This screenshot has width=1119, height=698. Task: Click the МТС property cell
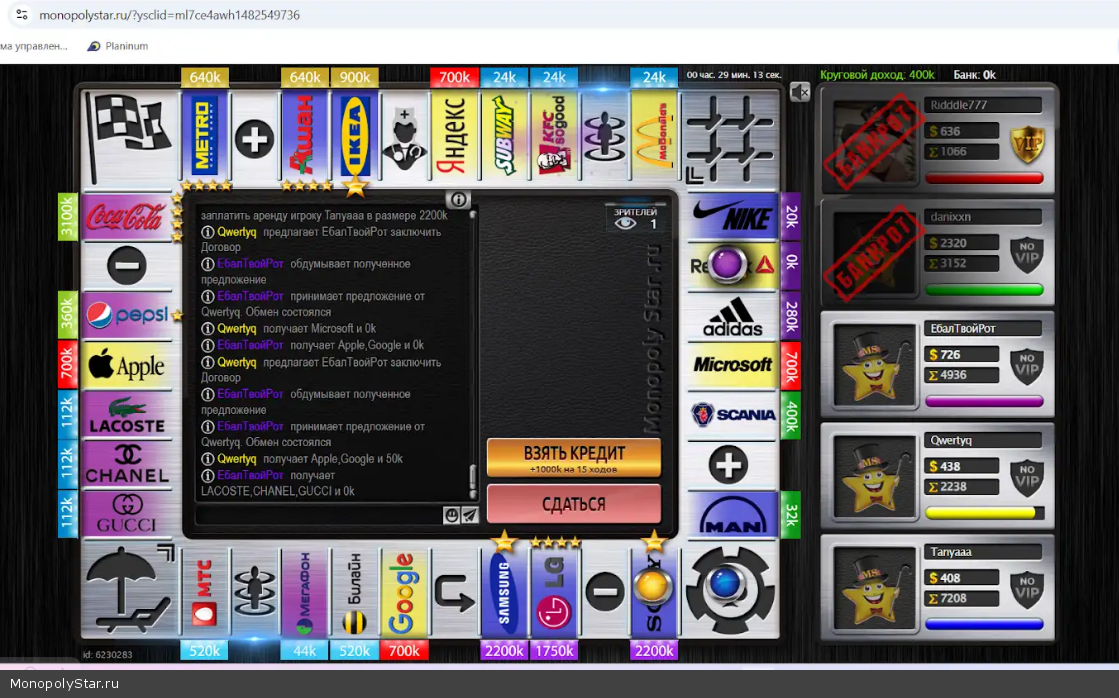tap(205, 592)
